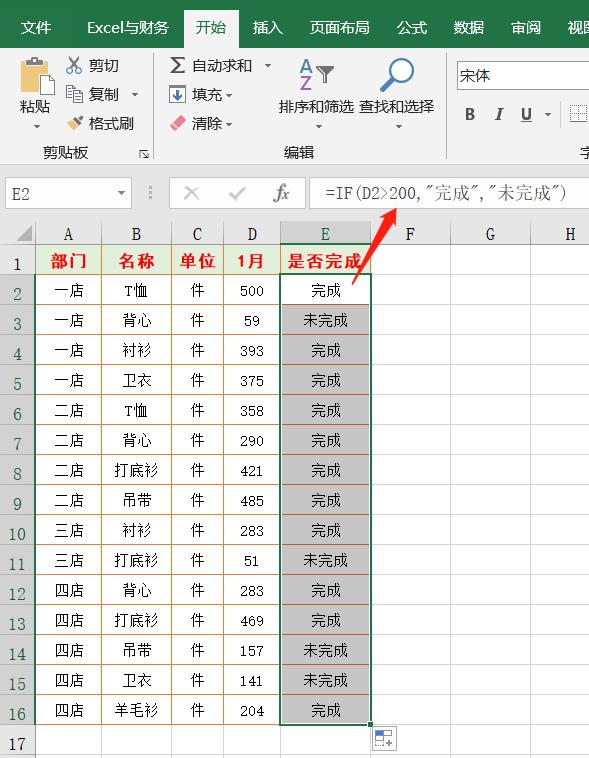Click the formula bar Cancel X
The width and height of the screenshot is (589, 758).
(x=191, y=193)
